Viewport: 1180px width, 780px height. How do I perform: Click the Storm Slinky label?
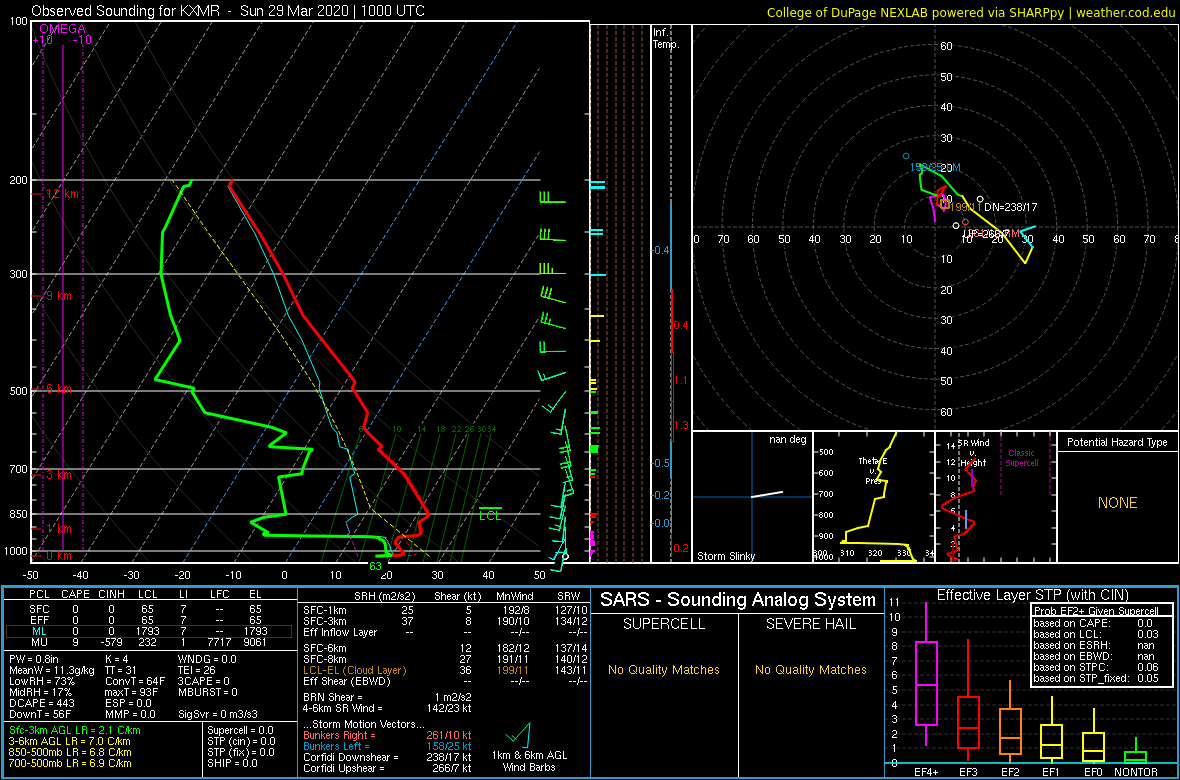tap(726, 556)
